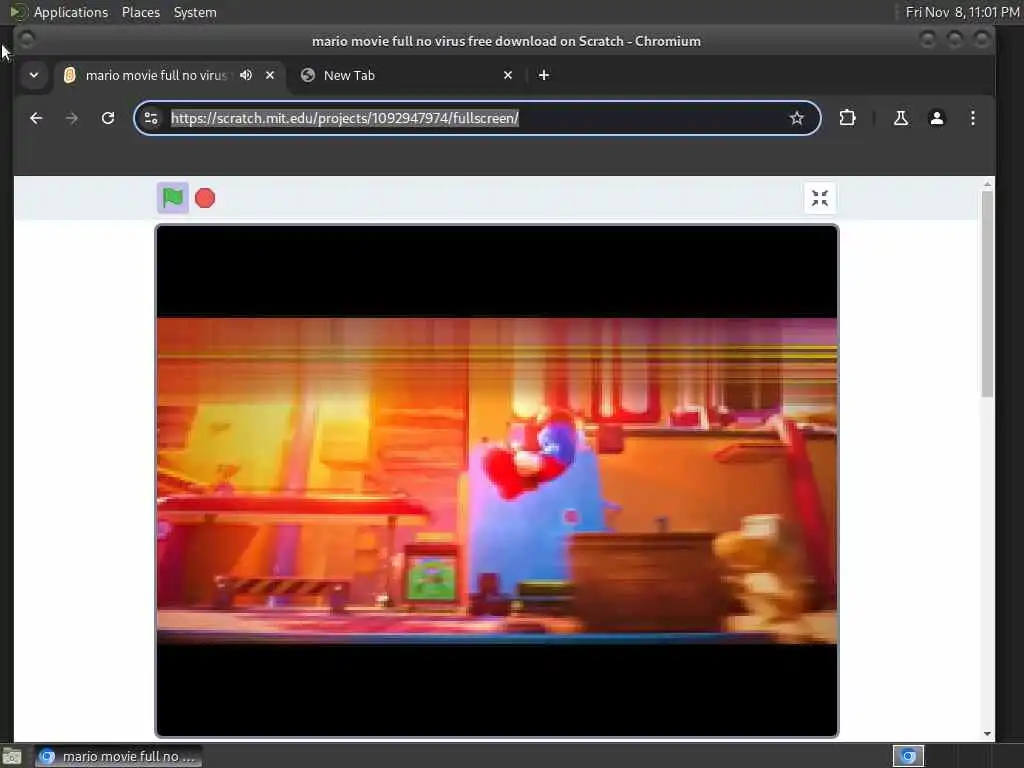
Task: Go forward using the browser forward arrow
Action: (72, 118)
